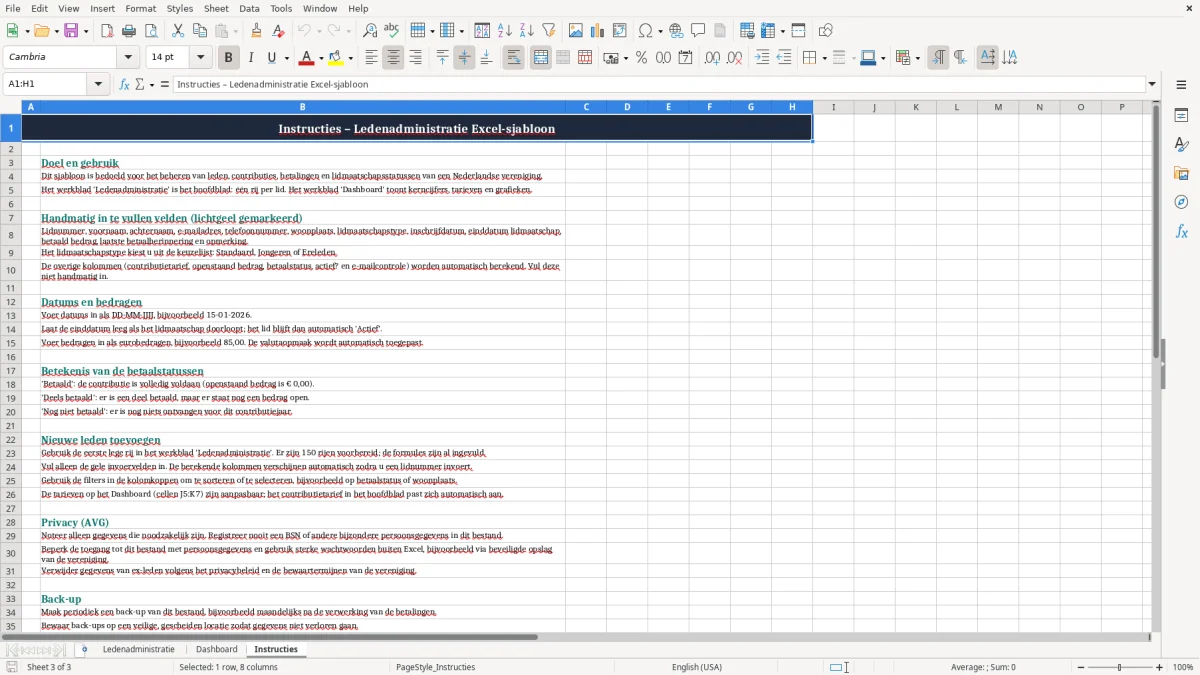This screenshot has width=1200, height=675.
Task: Run the spelling check
Action: coord(392,31)
